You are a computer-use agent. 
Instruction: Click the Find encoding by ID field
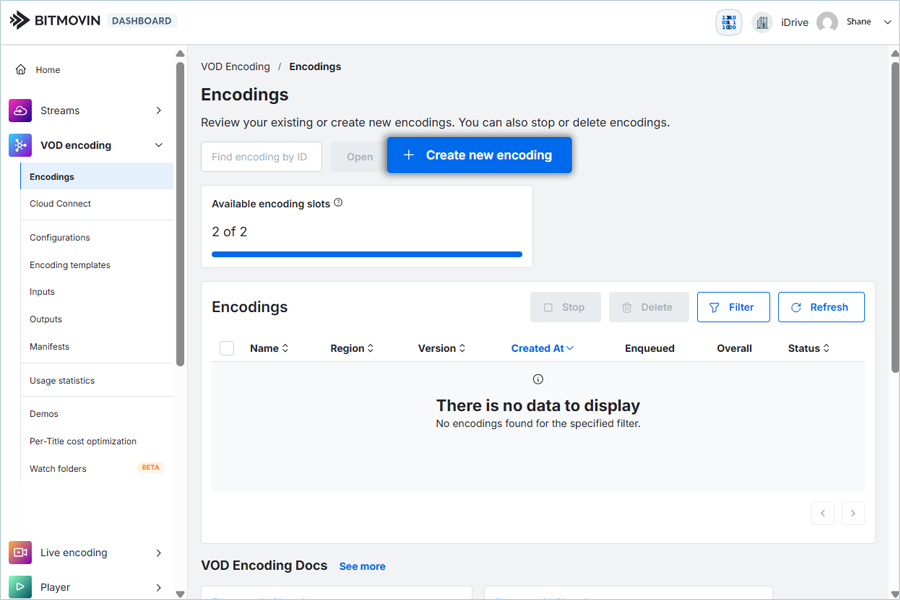pyautogui.click(x=261, y=157)
